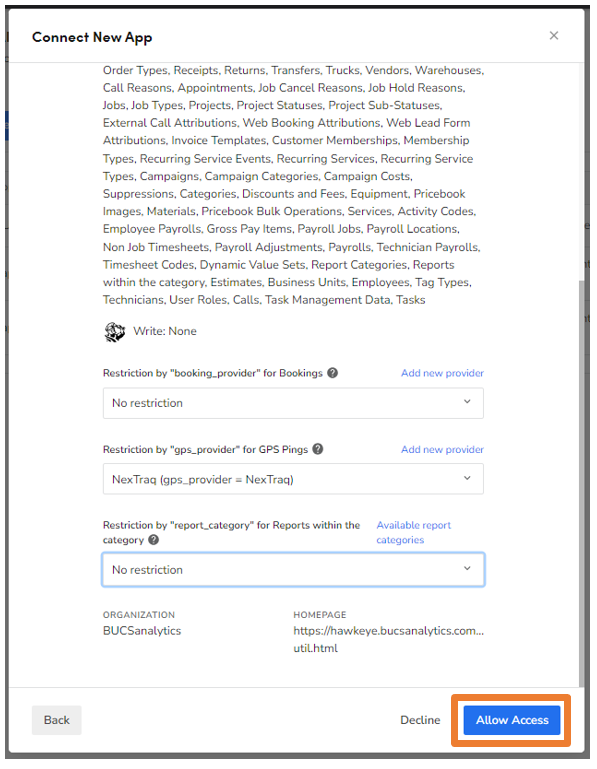Click the Allow Access button
Screen dimensions: 597x769
(x=512, y=720)
